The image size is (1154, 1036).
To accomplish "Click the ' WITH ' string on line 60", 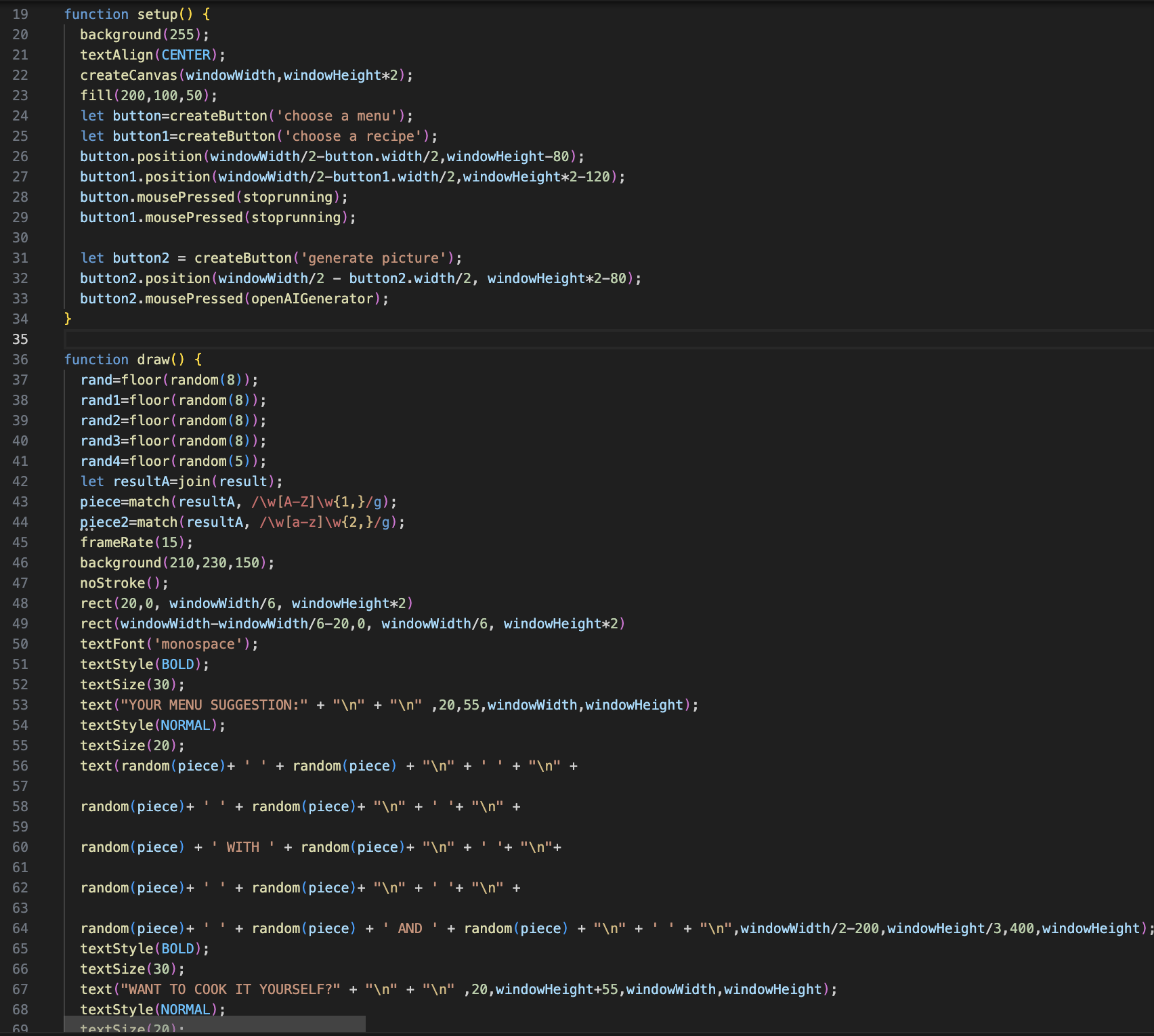I will pos(243,847).
